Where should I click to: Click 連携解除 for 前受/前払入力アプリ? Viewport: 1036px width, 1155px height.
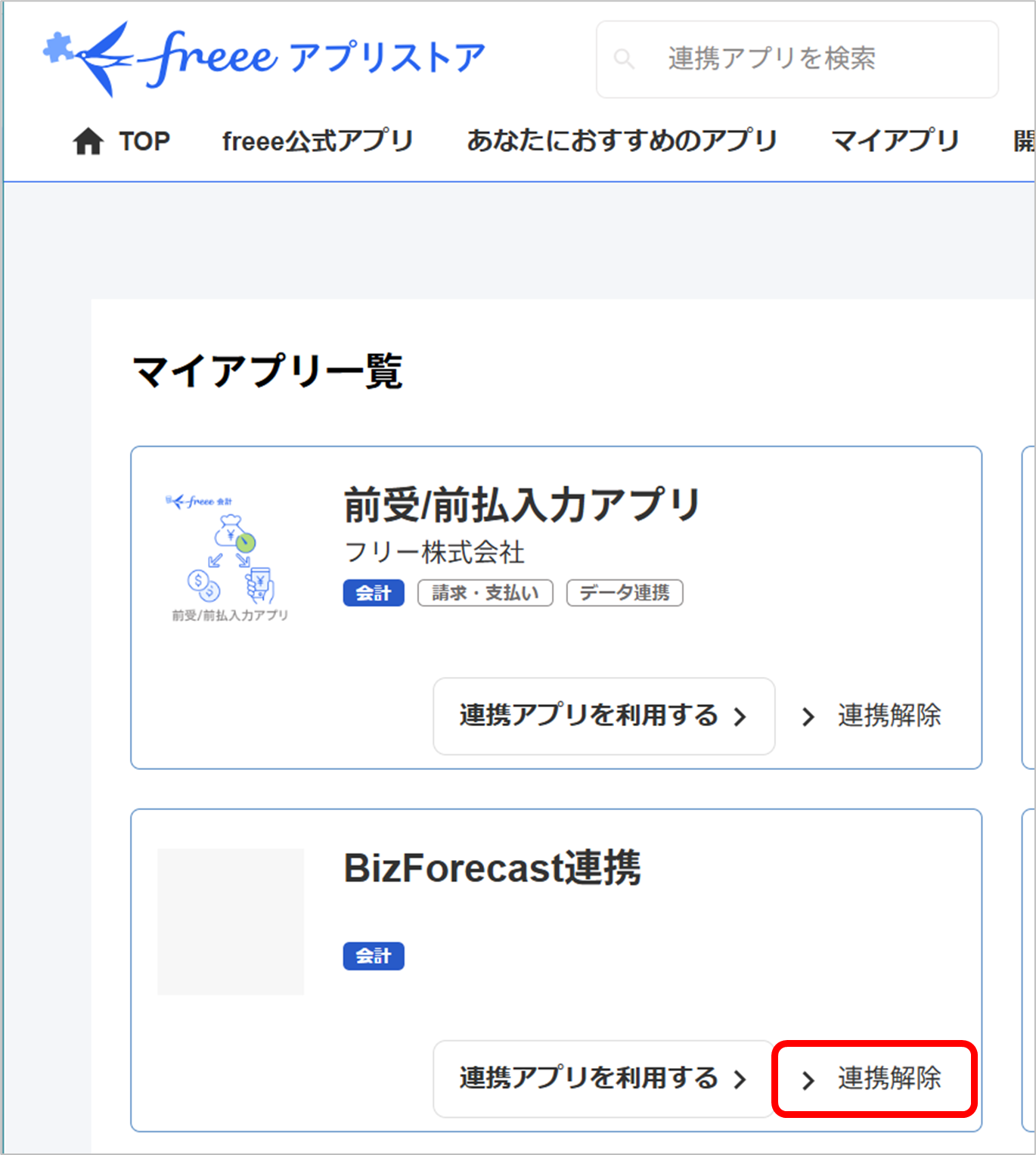click(x=872, y=716)
